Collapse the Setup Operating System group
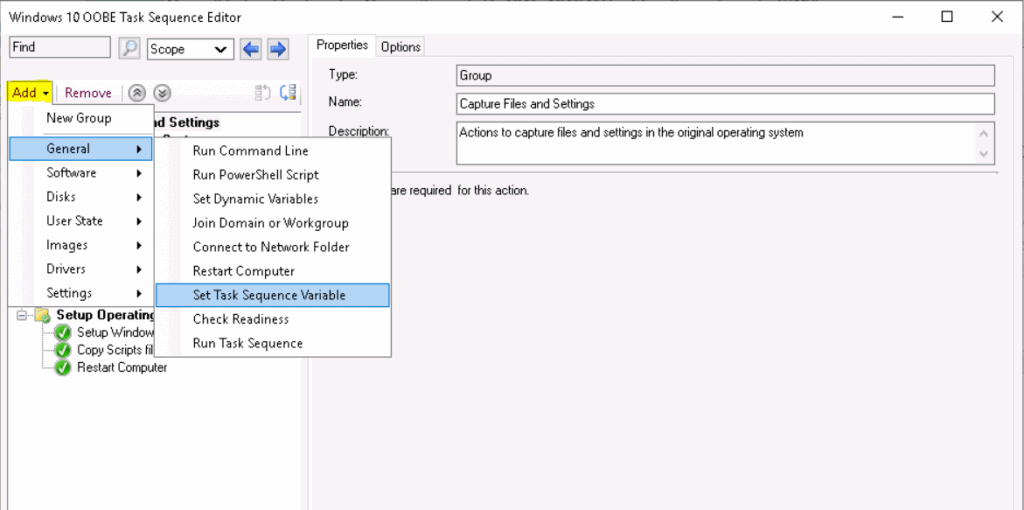The height and width of the screenshot is (510, 1024). (x=22, y=316)
